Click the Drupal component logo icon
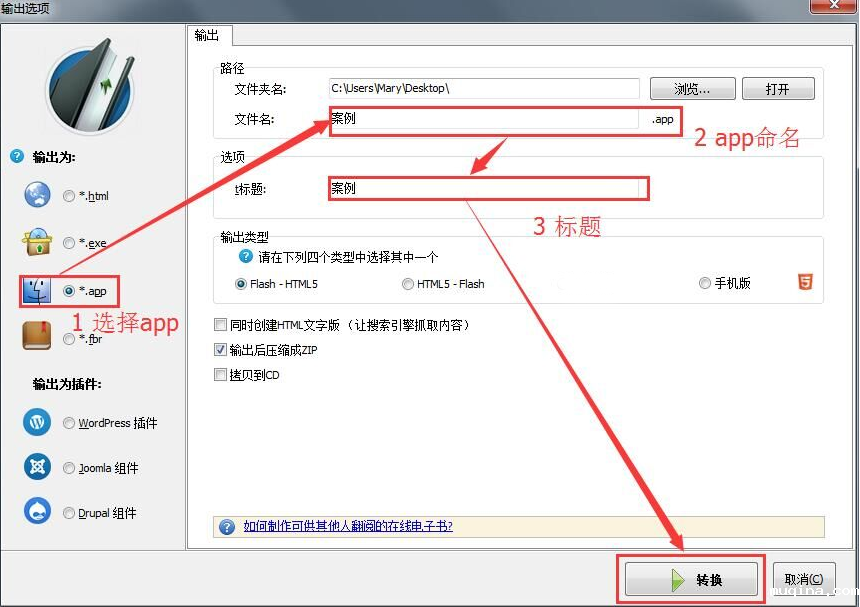The width and height of the screenshot is (860, 607). [37, 512]
